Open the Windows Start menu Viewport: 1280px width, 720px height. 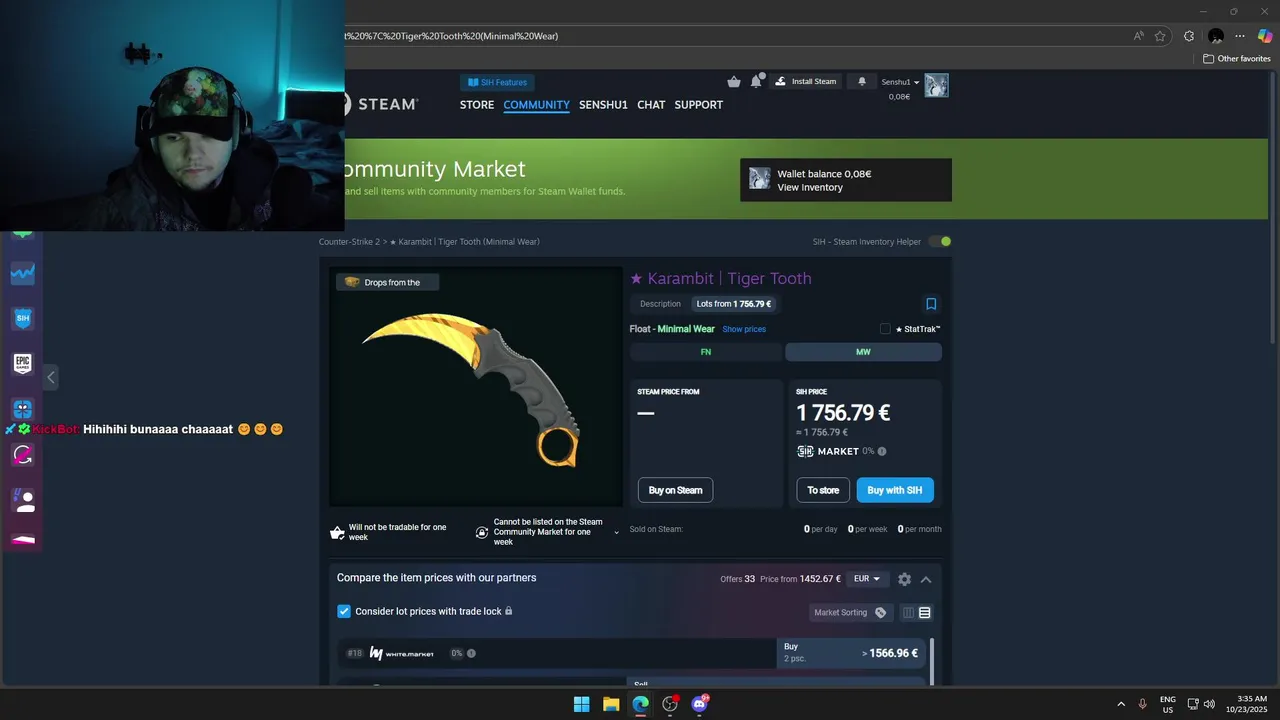click(581, 704)
